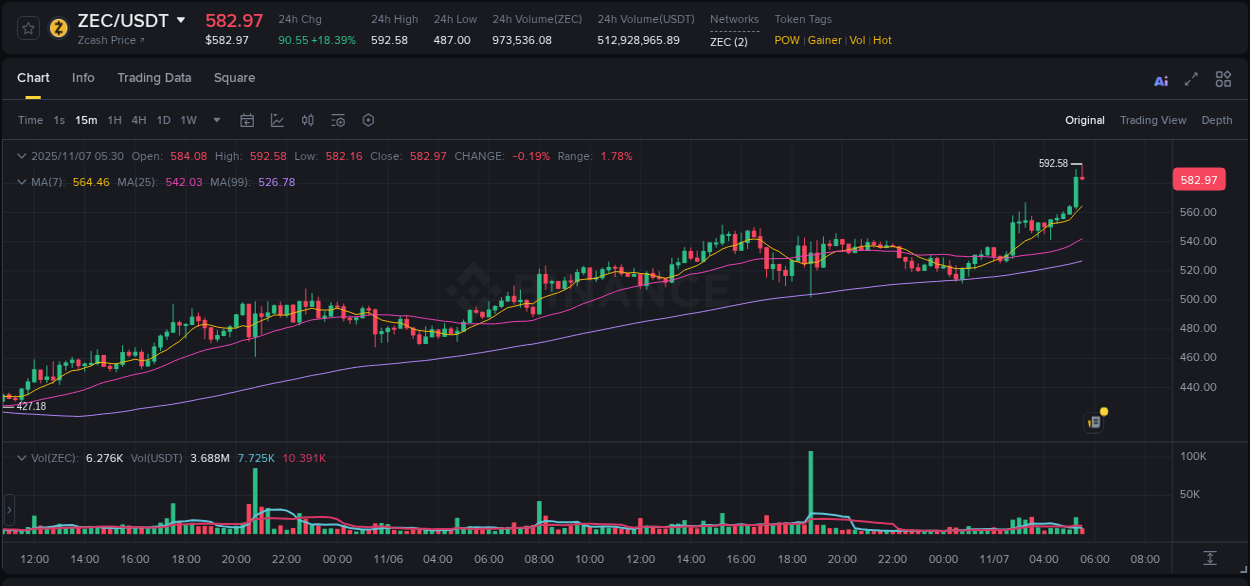Open the go-to-date calendar icon

click(x=247, y=119)
